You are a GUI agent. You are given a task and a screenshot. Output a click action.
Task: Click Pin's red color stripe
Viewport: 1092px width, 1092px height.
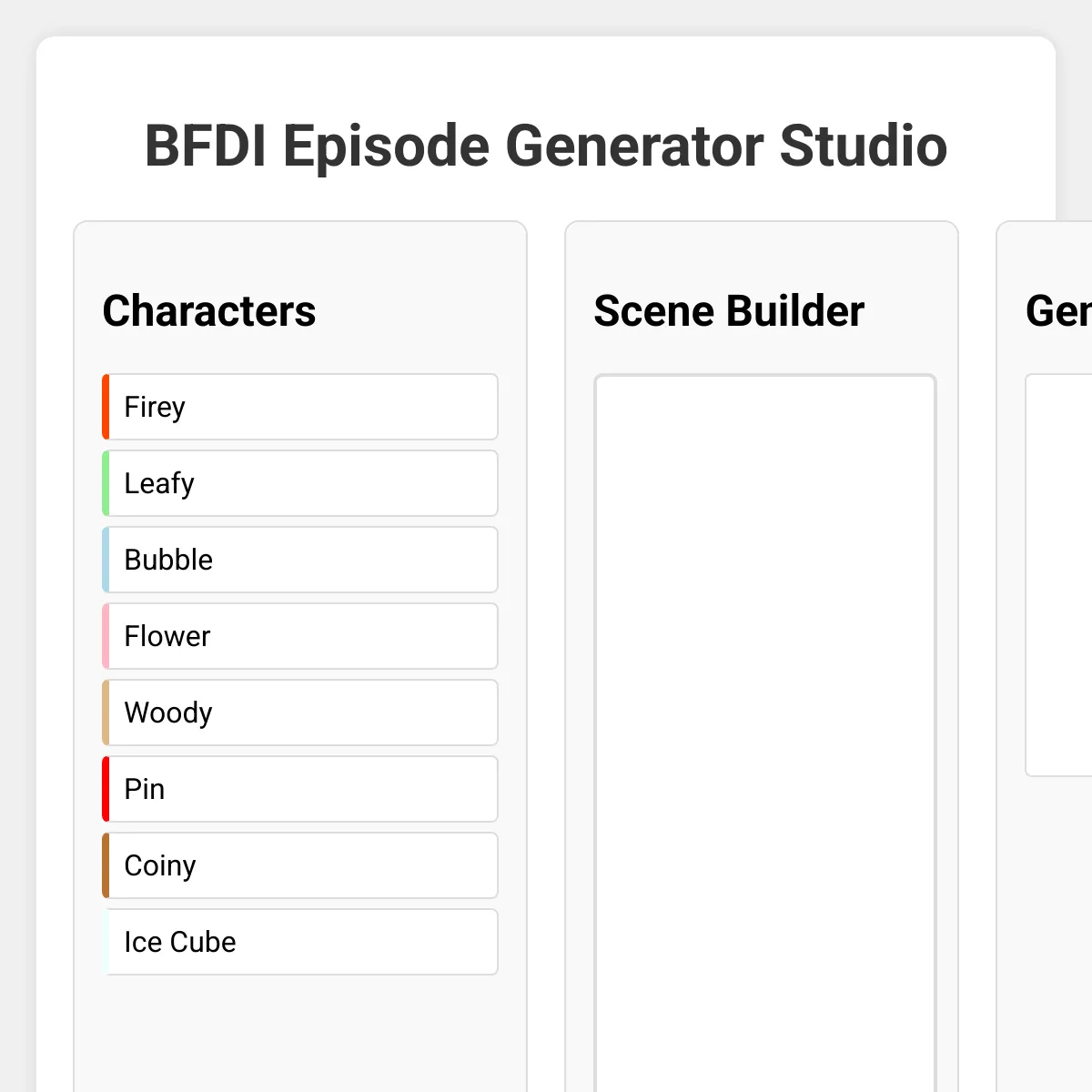coord(105,789)
